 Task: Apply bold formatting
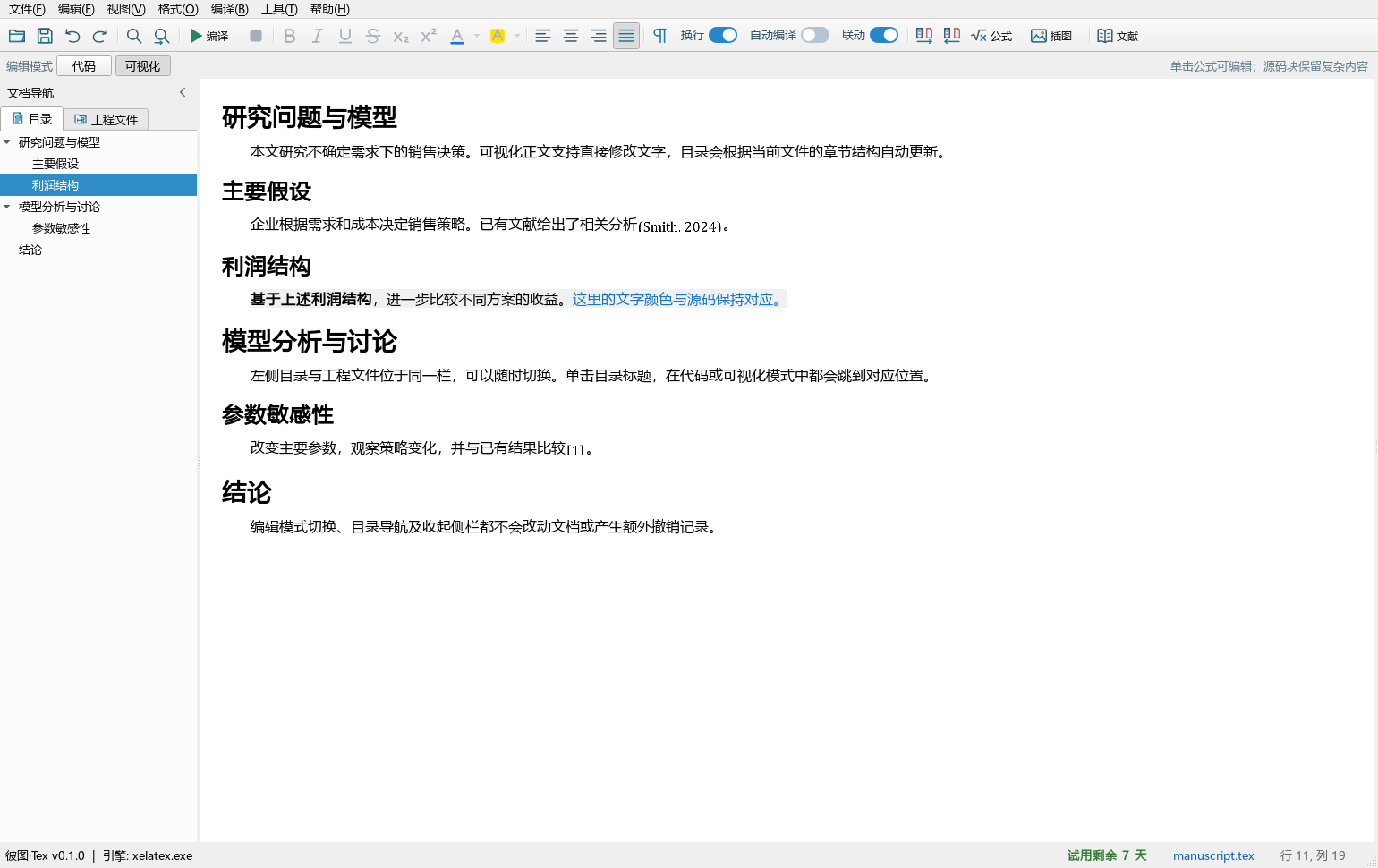click(x=289, y=36)
